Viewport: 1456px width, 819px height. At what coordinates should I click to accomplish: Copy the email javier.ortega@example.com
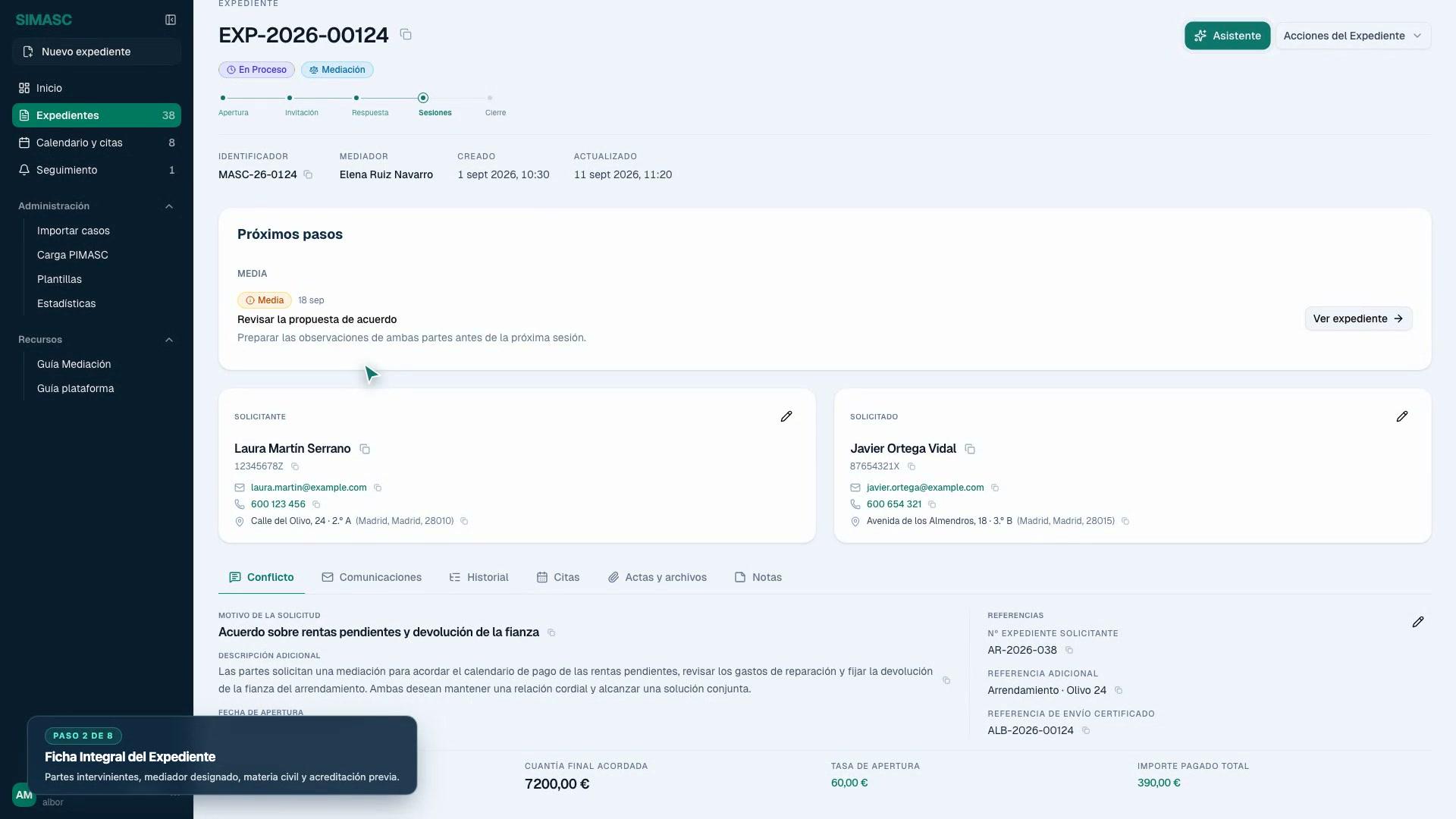[995, 488]
